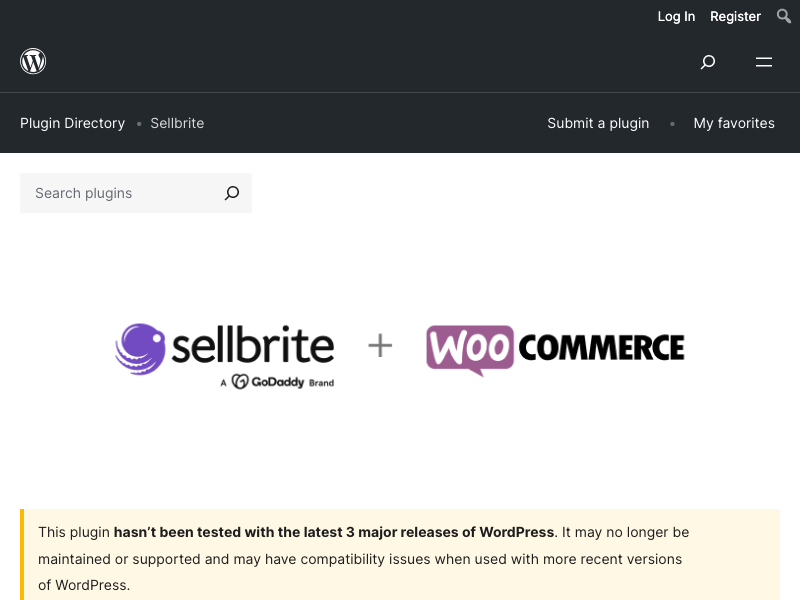This screenshot has height=600, width=800.
Task: Click the untested-plugin warning notice text
Action: pos(364,559)
